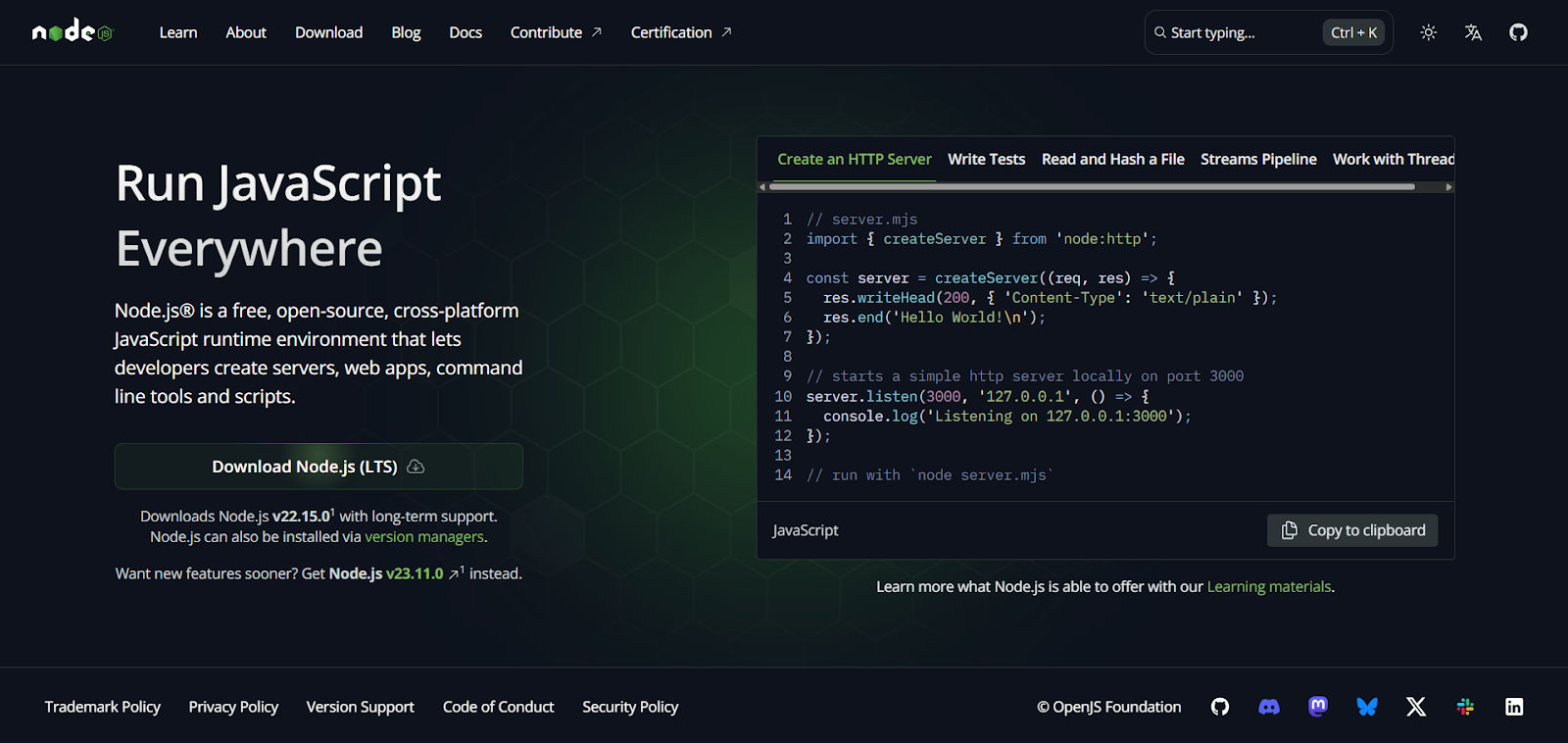Click the Copy to clipboard button

1352,530
